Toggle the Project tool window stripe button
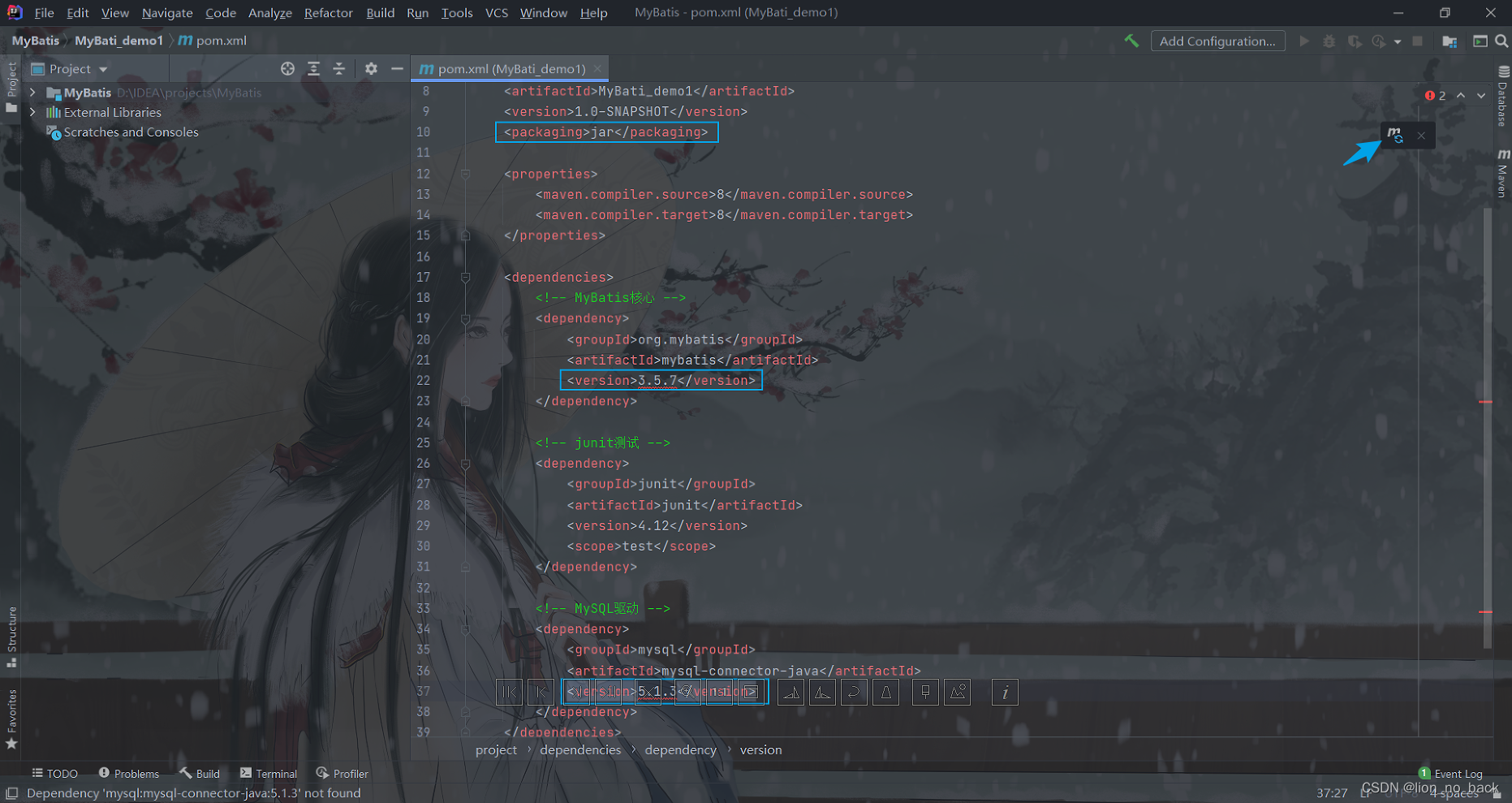 coord(11,88)
